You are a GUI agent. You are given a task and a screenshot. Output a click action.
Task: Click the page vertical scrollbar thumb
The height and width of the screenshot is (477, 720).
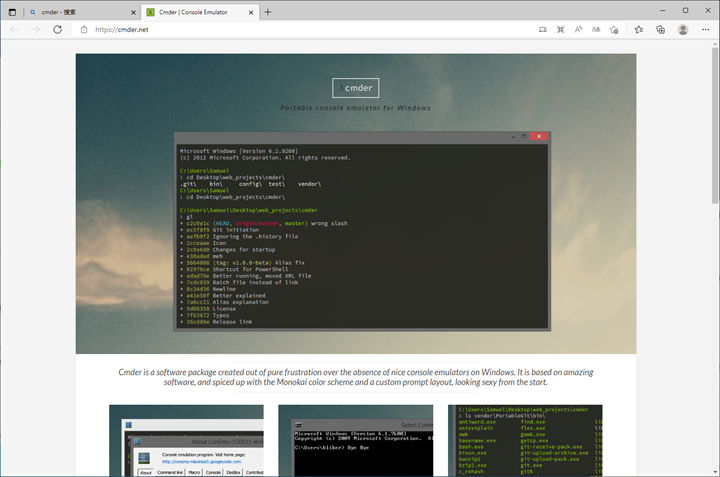click(715, 124)
